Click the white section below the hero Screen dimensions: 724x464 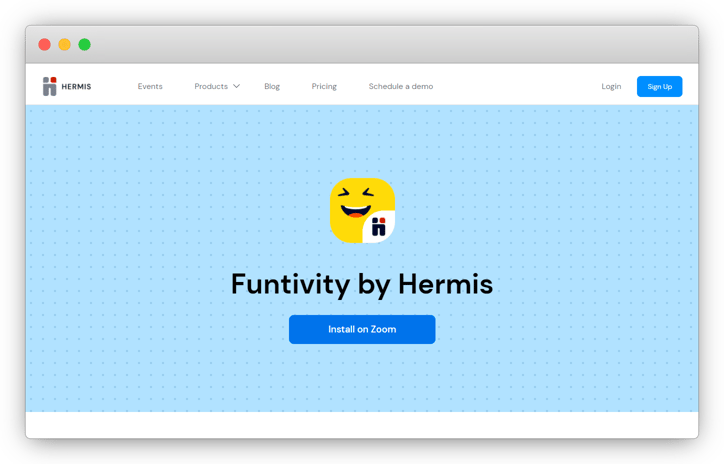(x=362, y=424)
